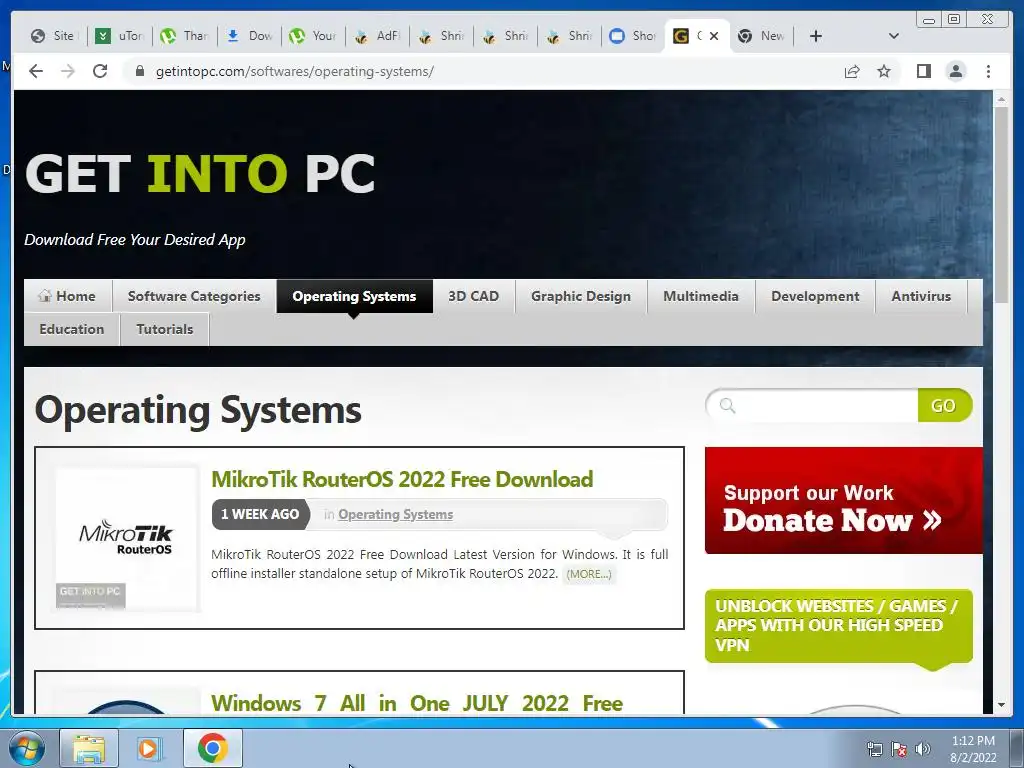Switch to the AdFl tab

377,36
